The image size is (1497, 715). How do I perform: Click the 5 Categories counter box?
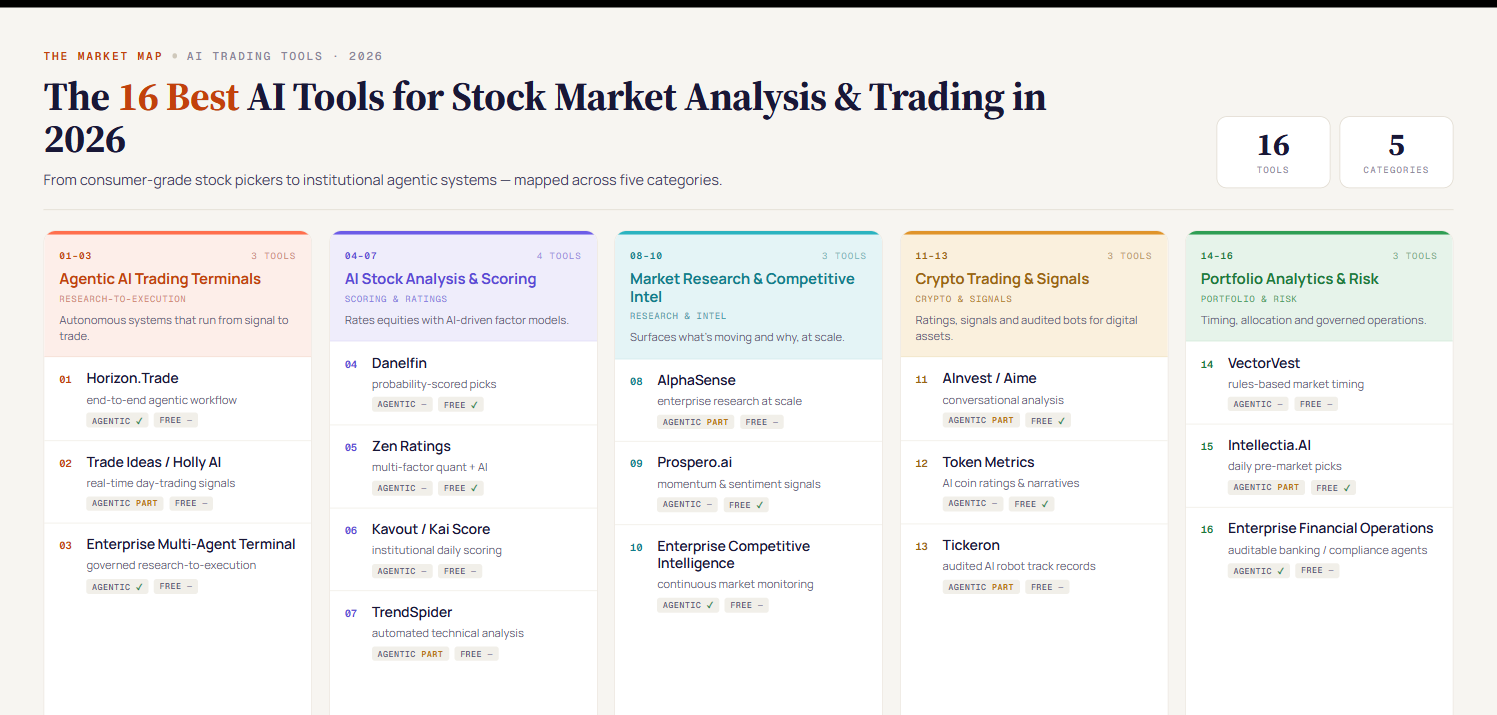(x=1396, y=152)
